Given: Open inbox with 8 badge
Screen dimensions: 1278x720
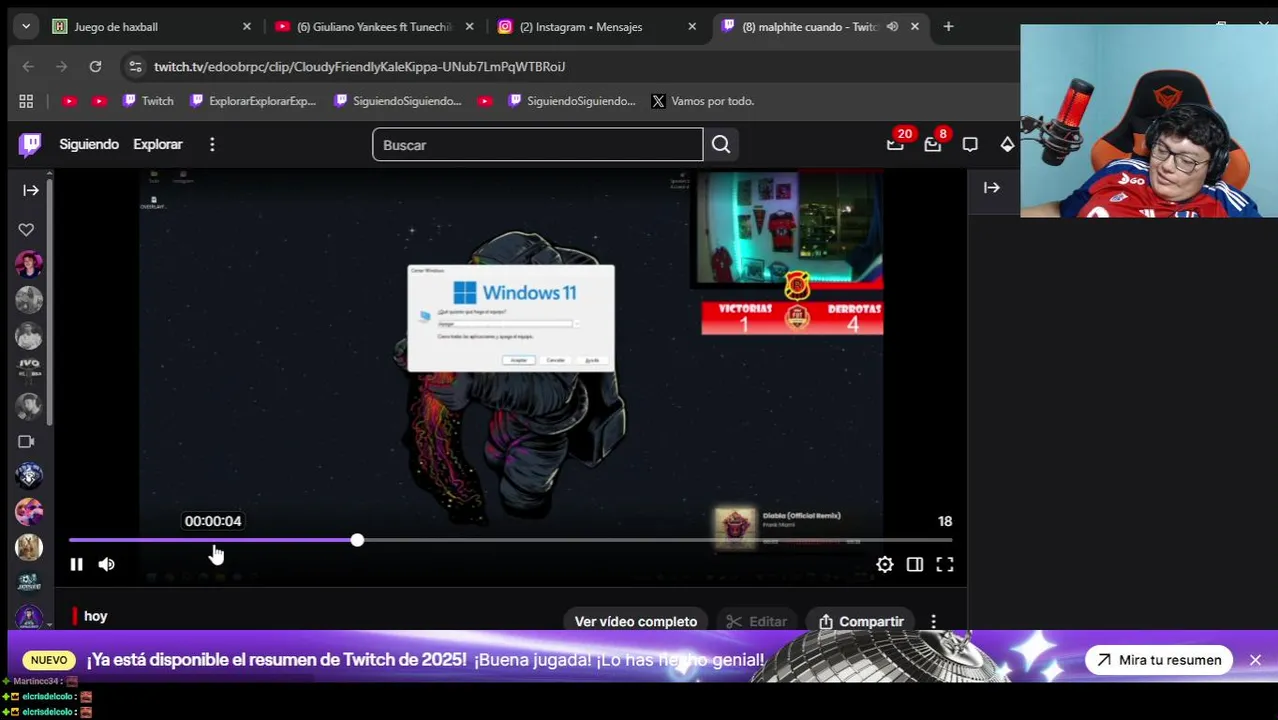Looking at the screenshot, I should (933, 145).
